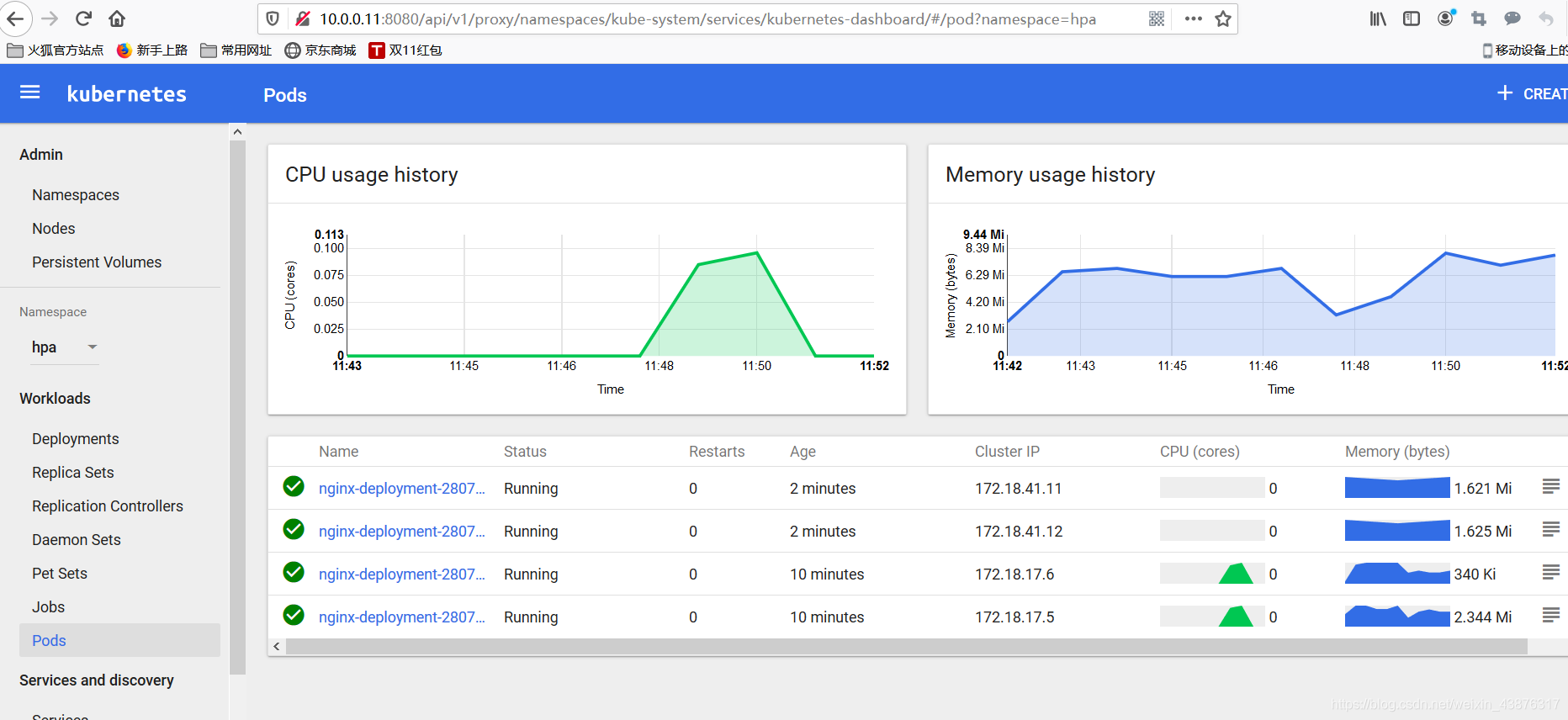Open nginx-deployment pod with IP 172.18.17.6
Viewport: 1568px width, 720px height.
(402, 574)
